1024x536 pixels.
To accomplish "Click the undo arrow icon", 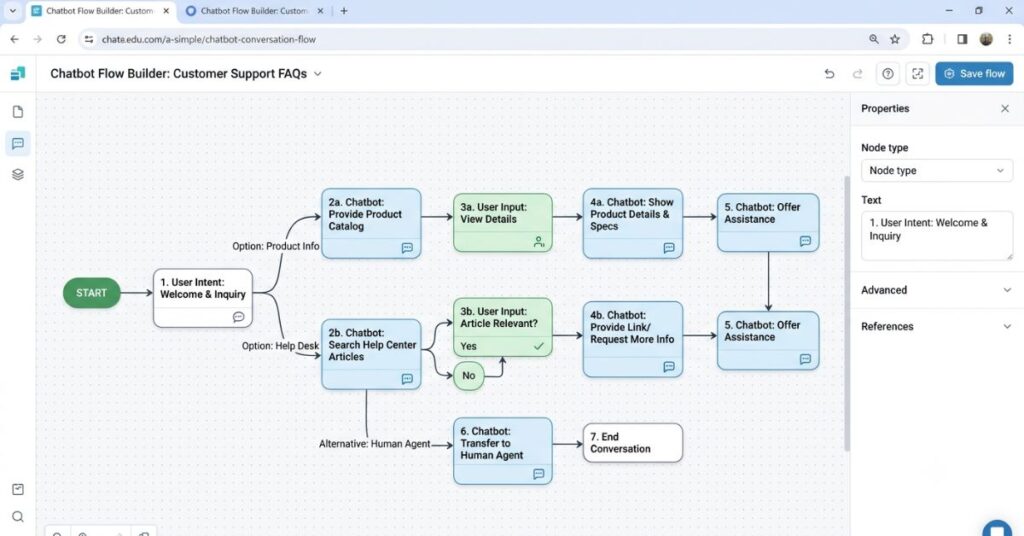I will coord(829,74).
